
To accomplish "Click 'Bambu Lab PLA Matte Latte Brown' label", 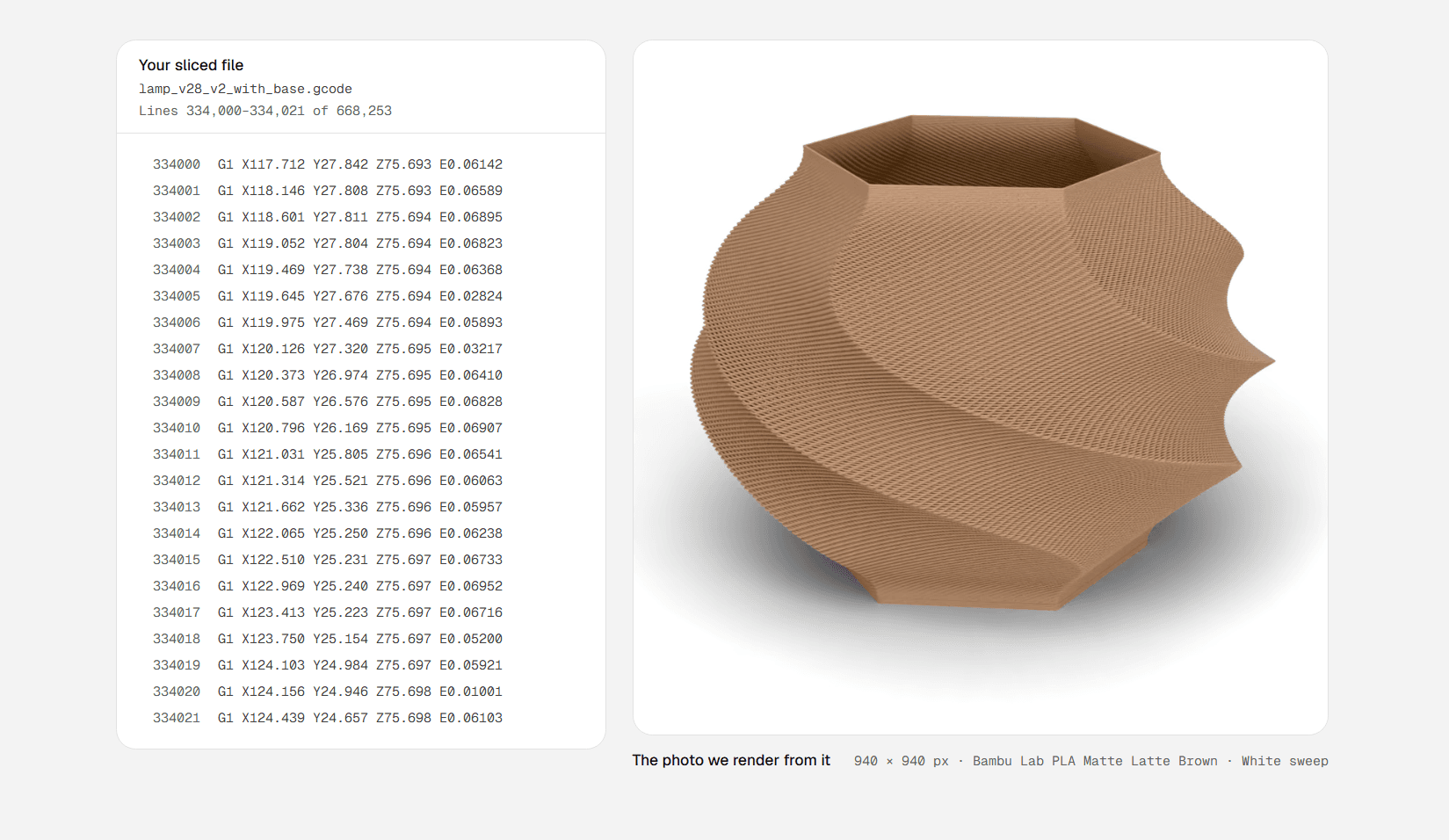I will 1095,761.
